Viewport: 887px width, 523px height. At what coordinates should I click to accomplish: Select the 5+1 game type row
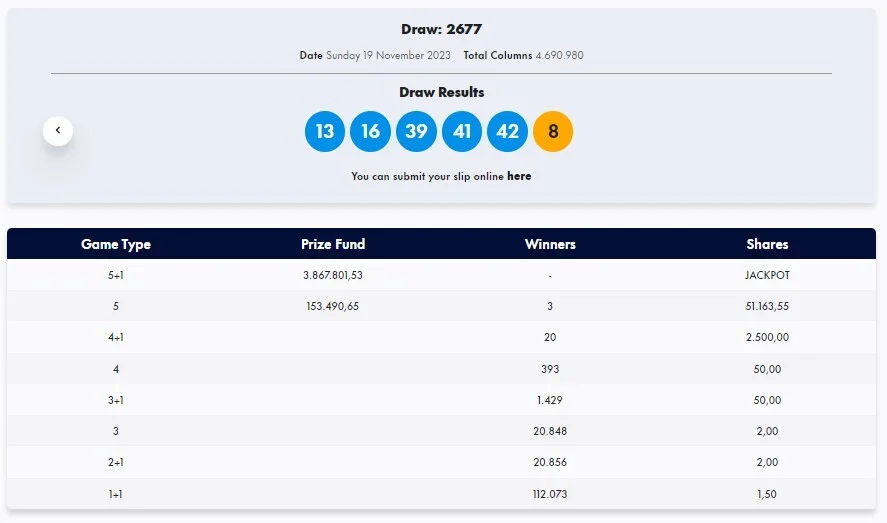pos(116,275)
